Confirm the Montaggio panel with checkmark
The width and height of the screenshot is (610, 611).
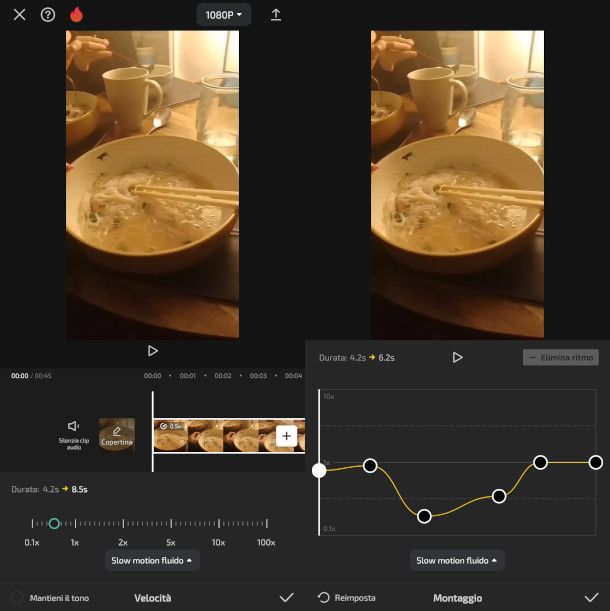click(591, 597)
